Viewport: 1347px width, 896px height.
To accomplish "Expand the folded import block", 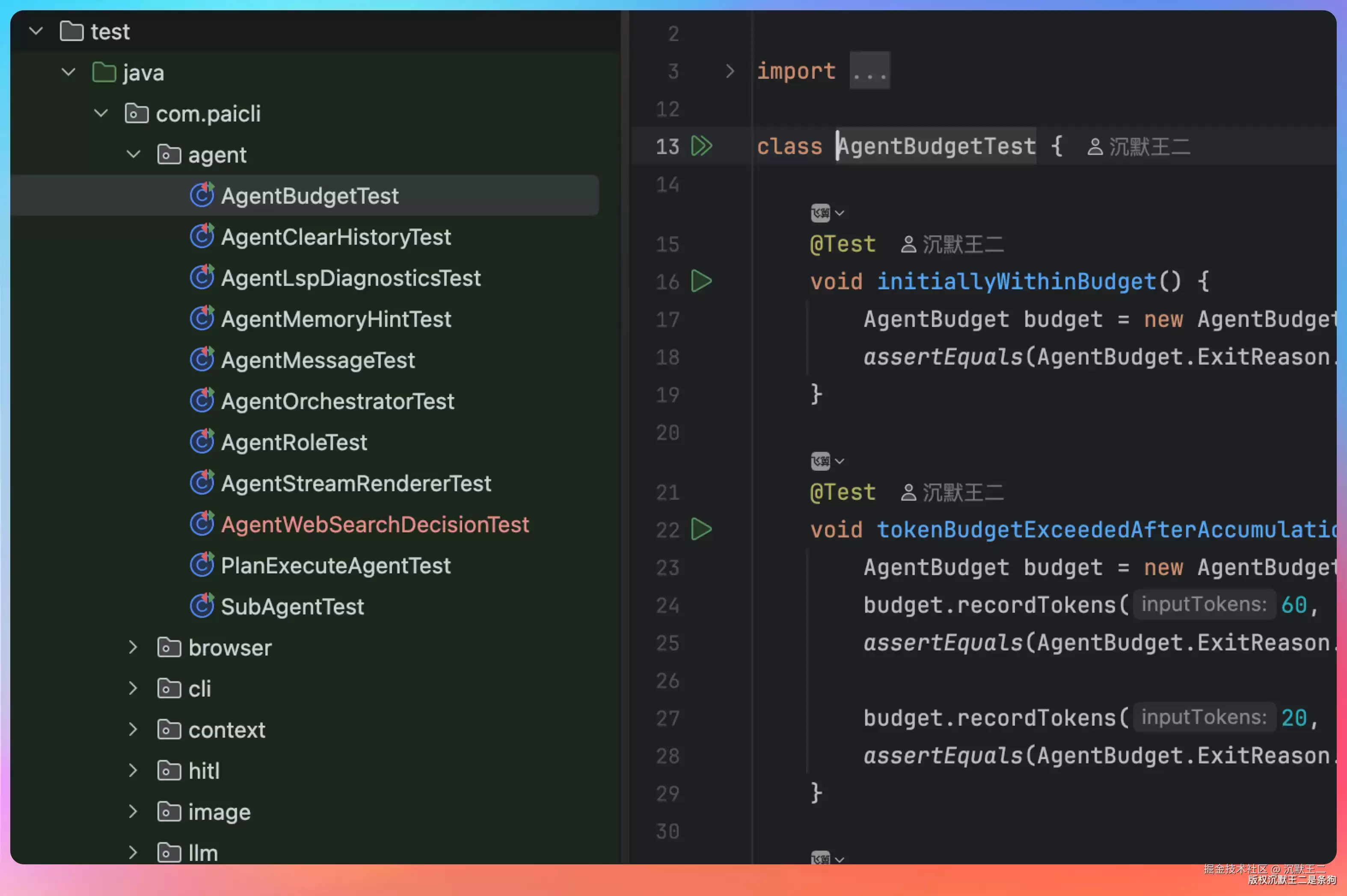I will 729,71.
